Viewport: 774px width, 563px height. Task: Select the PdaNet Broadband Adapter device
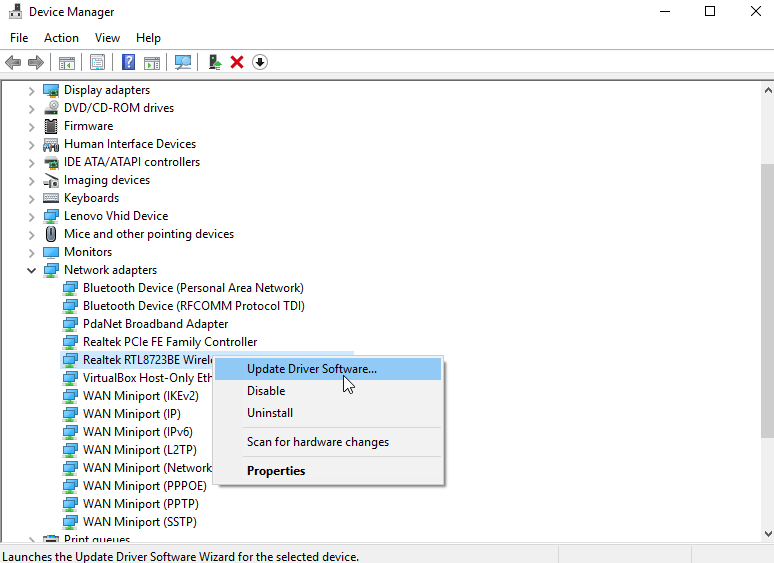[x=155, y=324]
